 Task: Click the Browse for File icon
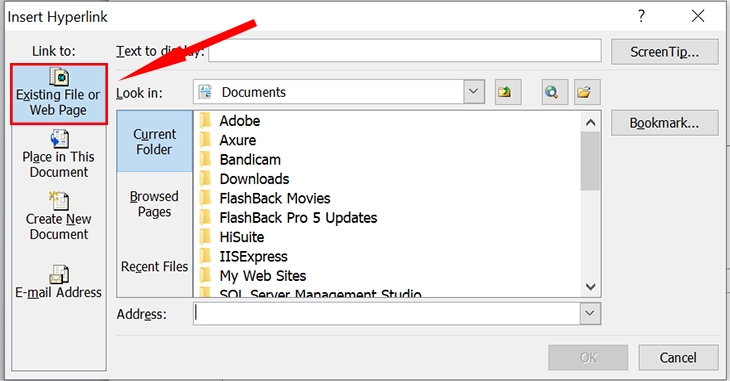pos(587,92)
